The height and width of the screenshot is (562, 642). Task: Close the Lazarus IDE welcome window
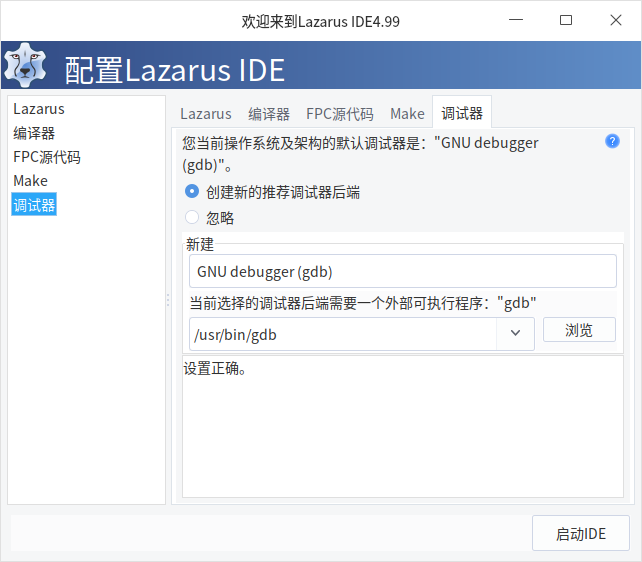(616, 20)
